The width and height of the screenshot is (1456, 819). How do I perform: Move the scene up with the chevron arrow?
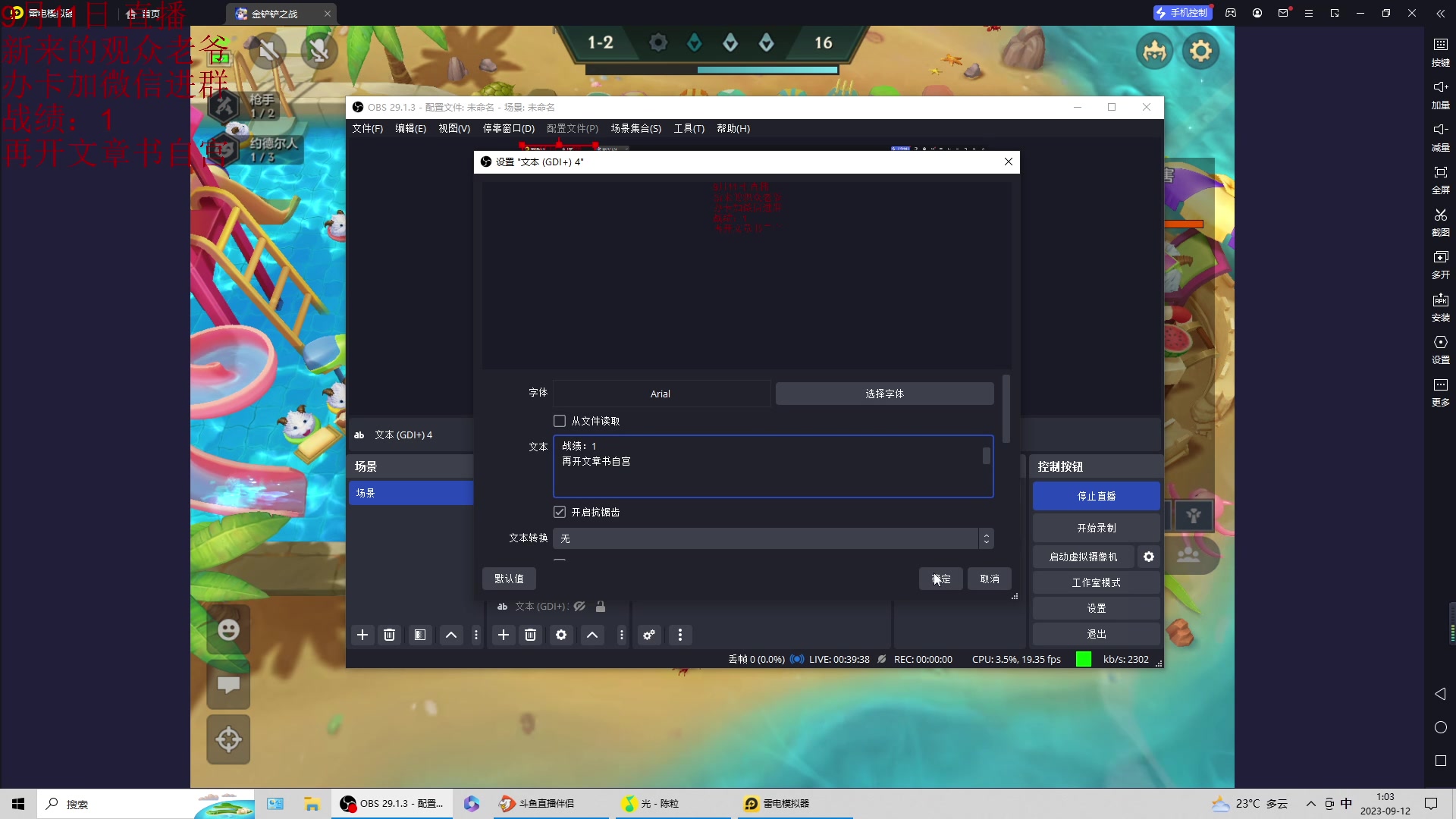point(451,635)
